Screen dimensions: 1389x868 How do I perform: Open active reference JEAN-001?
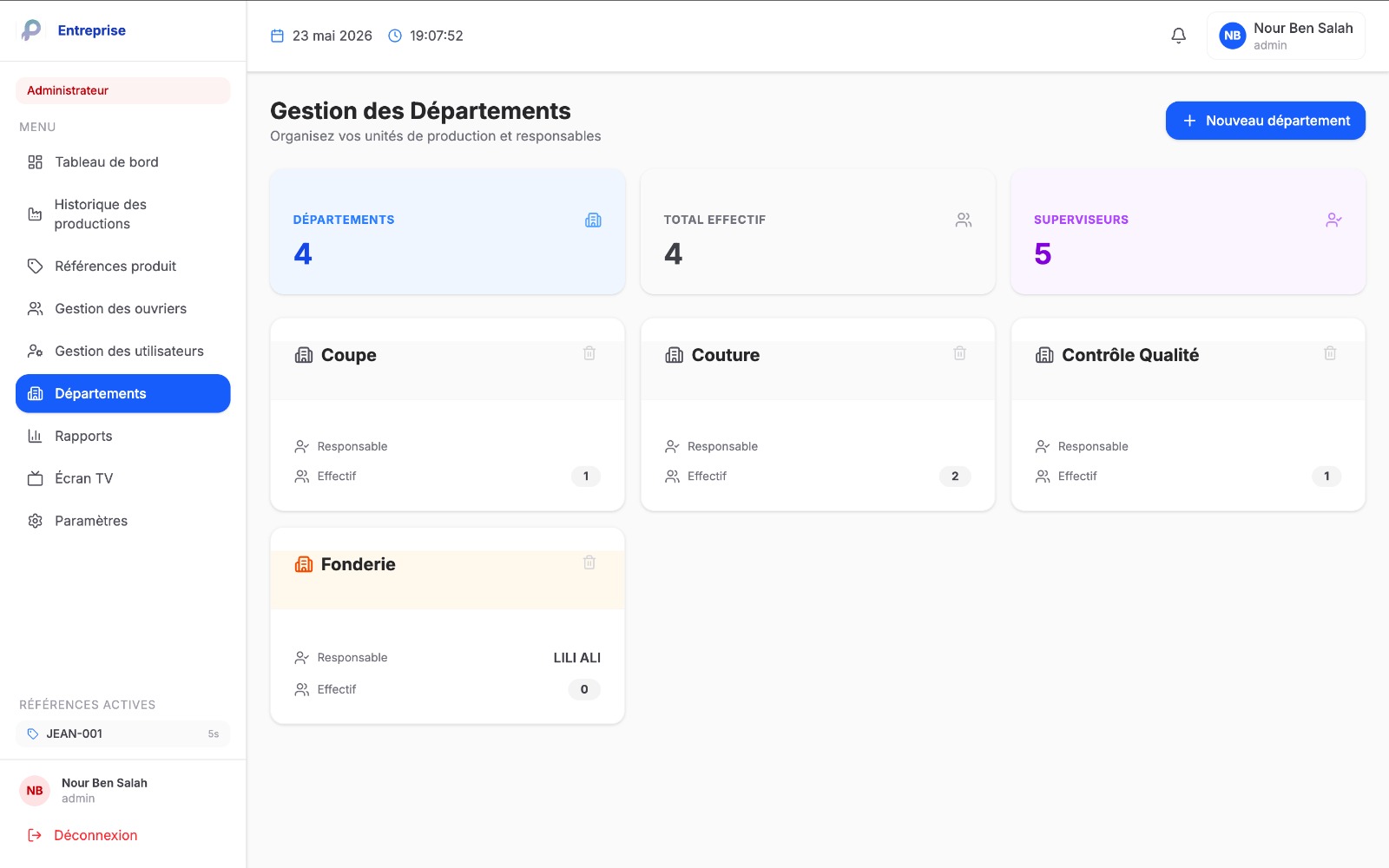tap(123, 734)
